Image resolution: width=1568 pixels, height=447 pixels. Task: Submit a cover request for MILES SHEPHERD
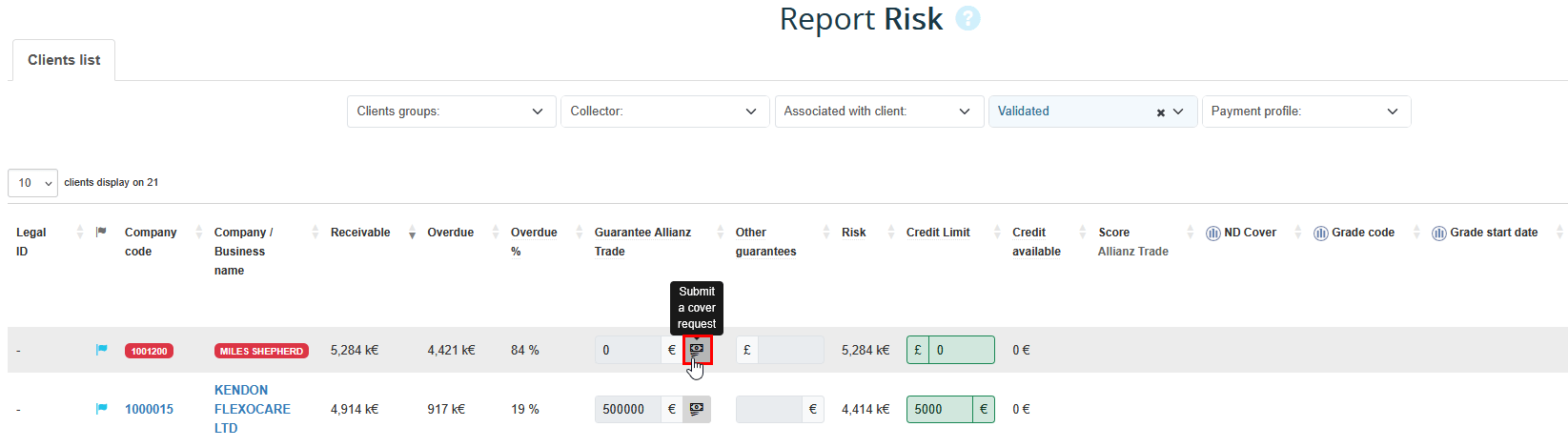coord(697,350)
